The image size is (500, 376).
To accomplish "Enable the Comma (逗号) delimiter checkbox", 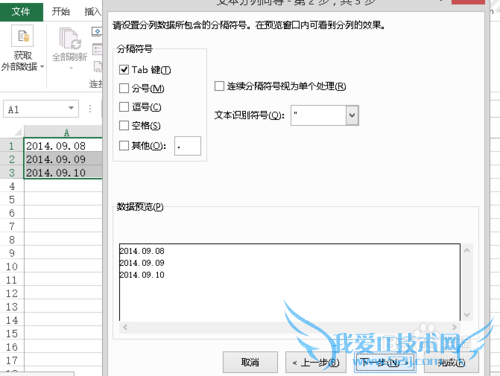I will coord(124,107).
